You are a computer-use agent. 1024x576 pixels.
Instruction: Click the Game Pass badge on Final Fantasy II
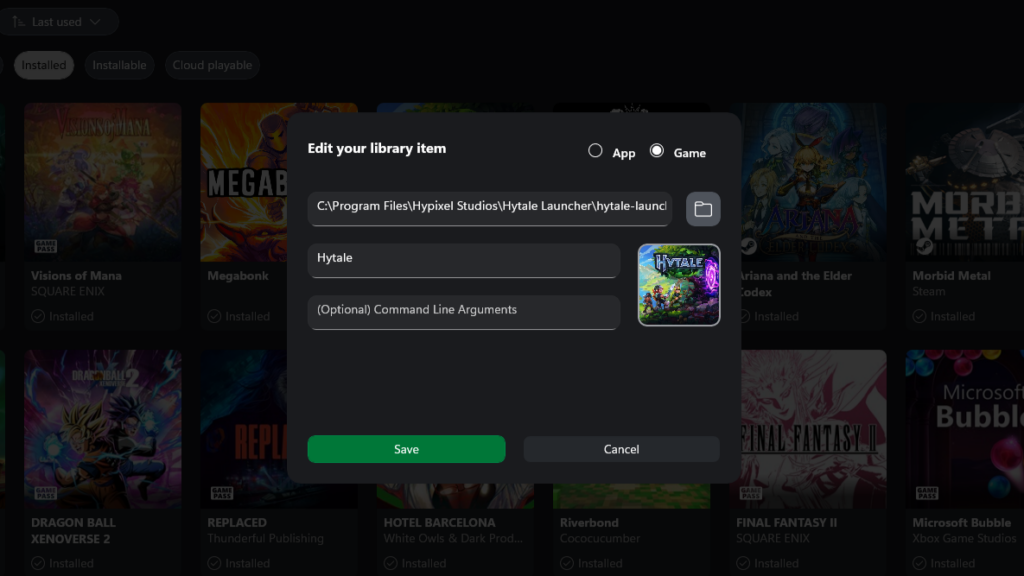[751, 493]
